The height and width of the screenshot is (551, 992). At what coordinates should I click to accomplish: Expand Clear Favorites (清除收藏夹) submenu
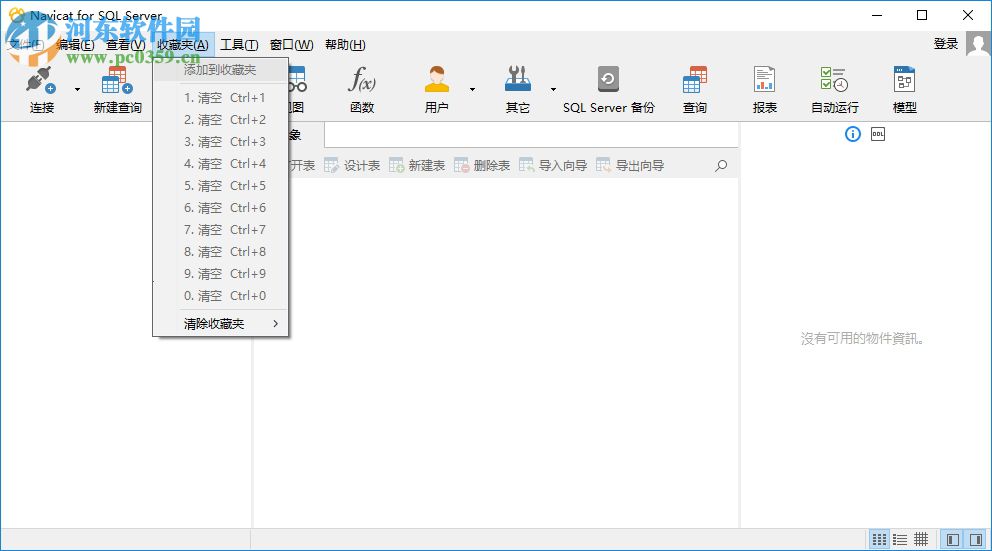point(220,324)
